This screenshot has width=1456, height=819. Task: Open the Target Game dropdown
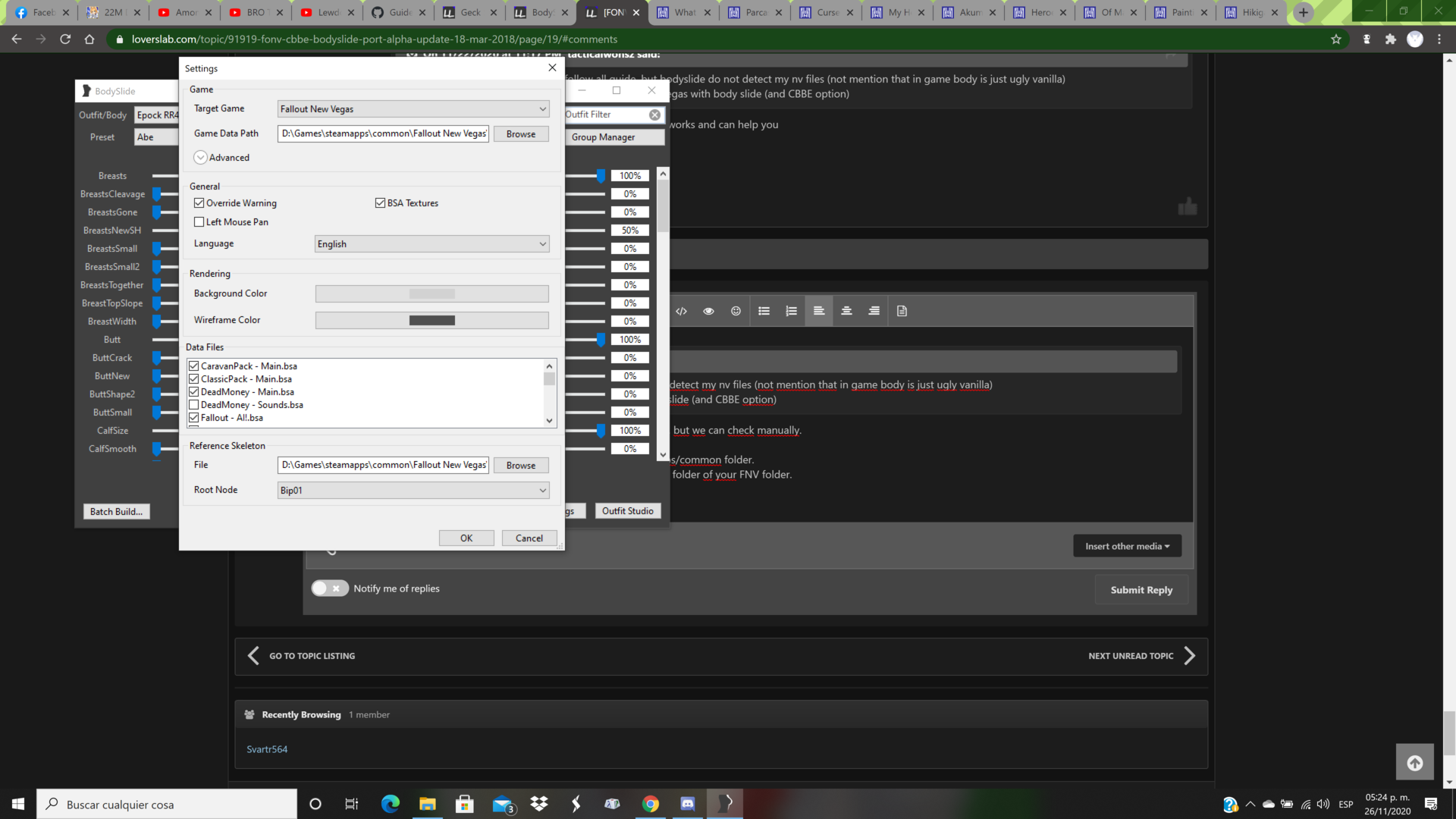click(413, 109)
